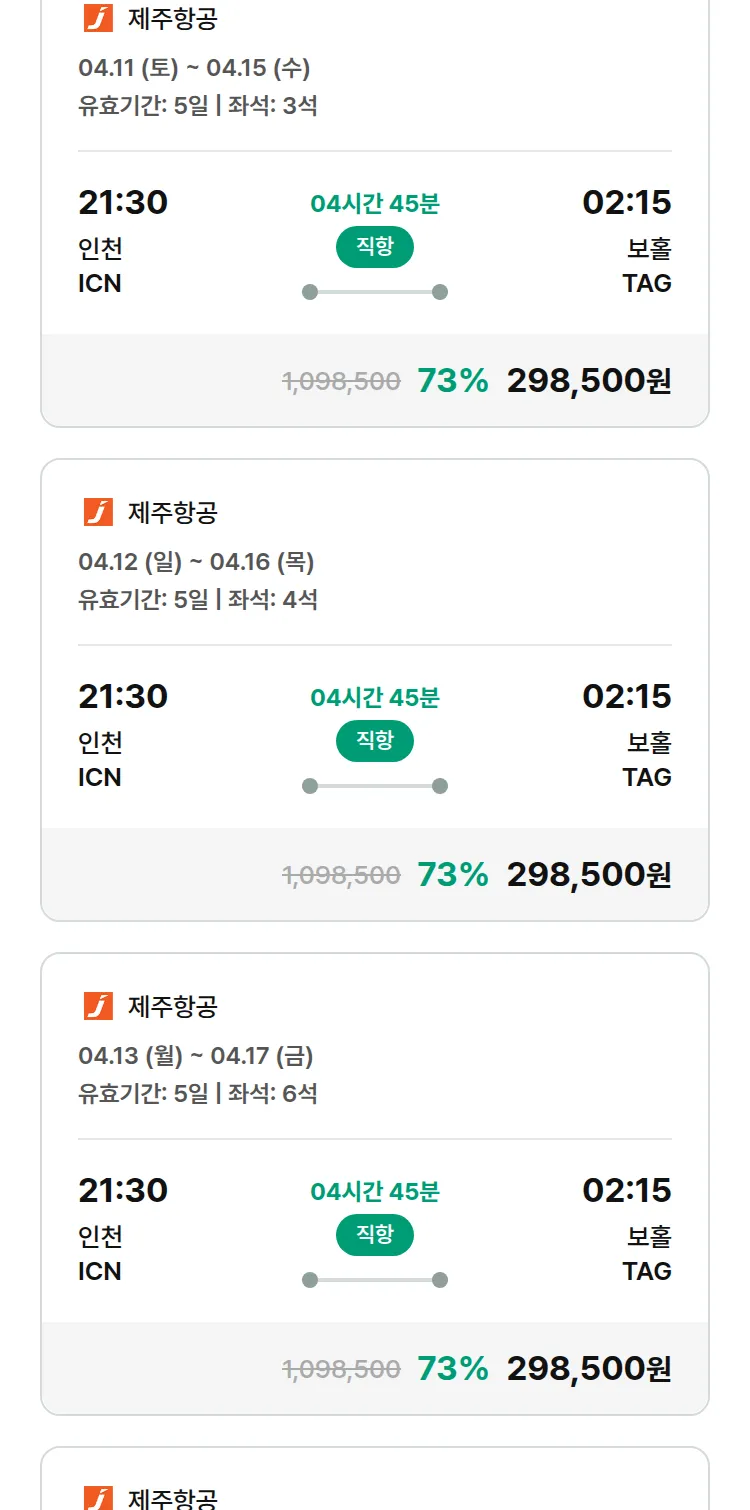Click the route line on 04.13 flight
The width and height of the screenshot is (750, 1510).
(x=375, y=1280)
